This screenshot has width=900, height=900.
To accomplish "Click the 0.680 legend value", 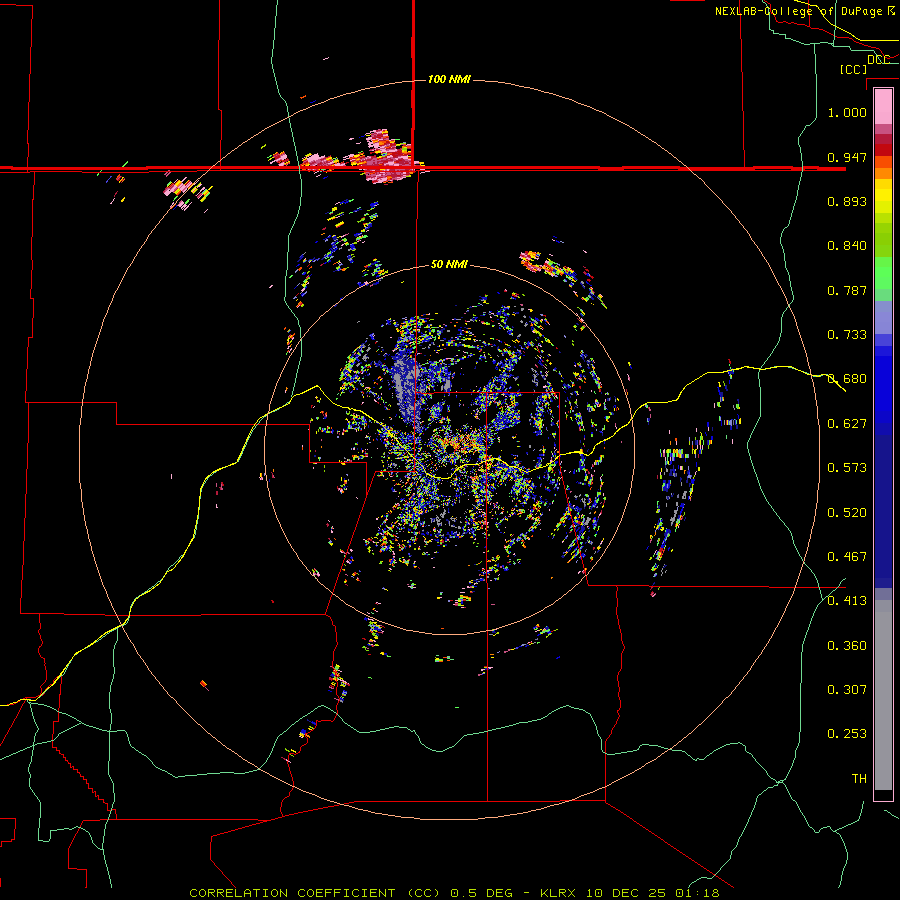I will pyautogui.click(x=847, y=379).
